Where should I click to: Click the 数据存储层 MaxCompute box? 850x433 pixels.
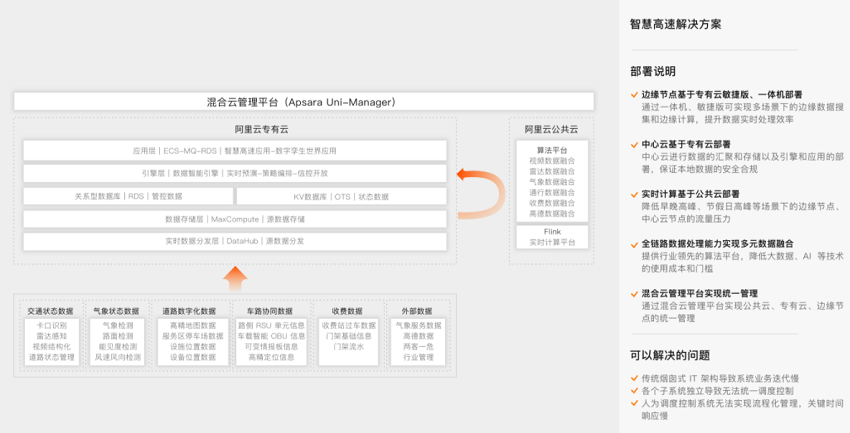click(235, 219)
